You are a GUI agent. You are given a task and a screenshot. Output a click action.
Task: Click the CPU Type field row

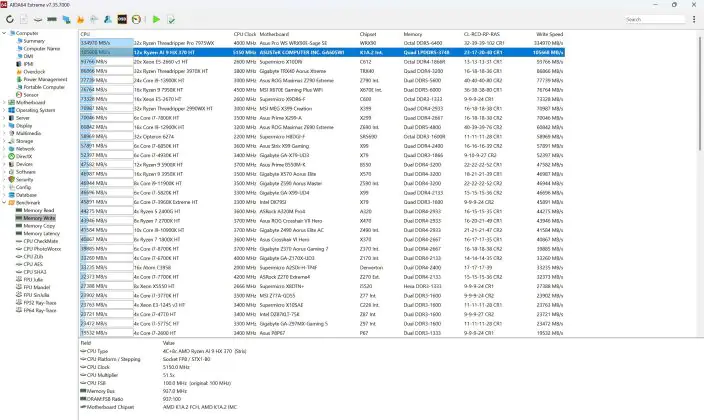[163, 351]
